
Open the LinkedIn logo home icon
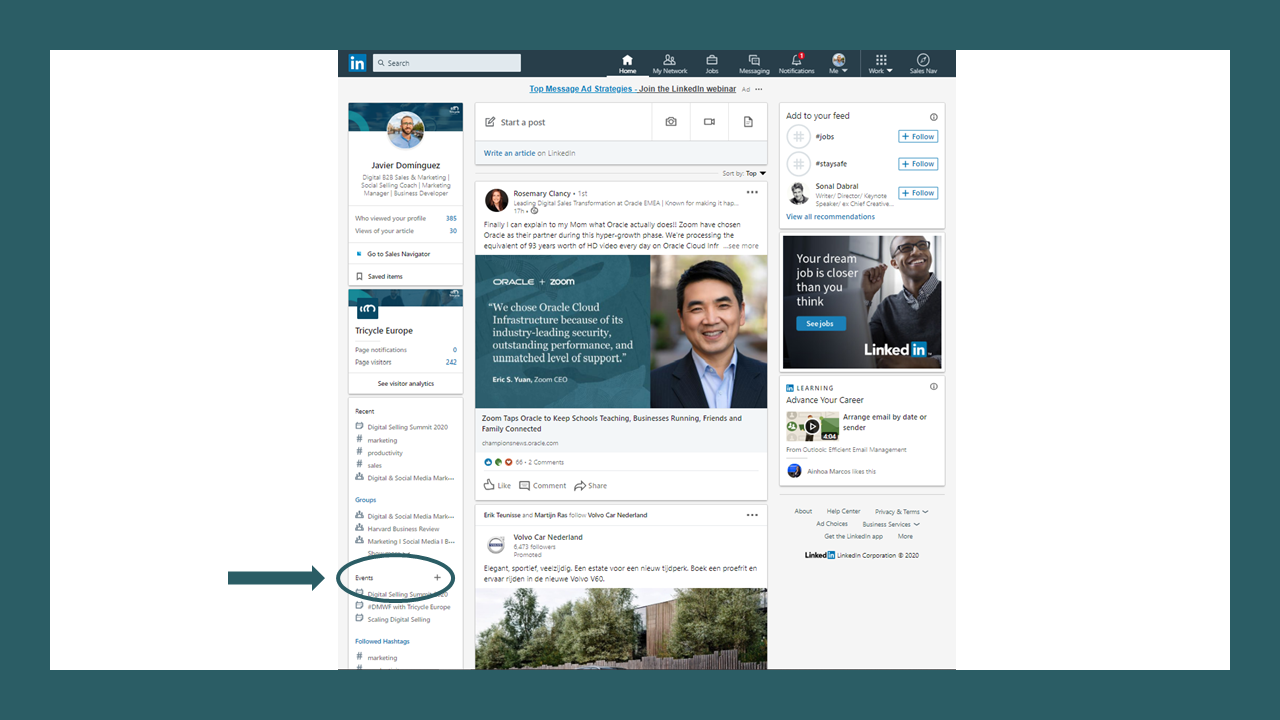click(x=357, y=63)
